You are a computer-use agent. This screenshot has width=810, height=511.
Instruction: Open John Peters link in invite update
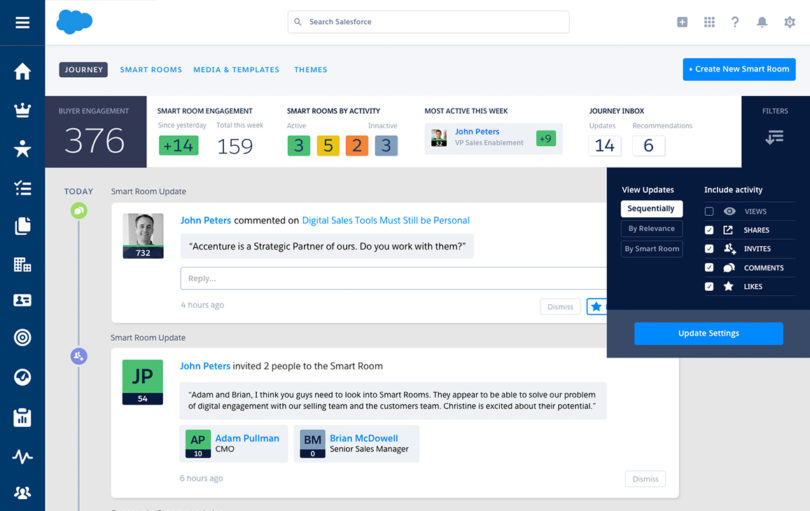(x=205, y=366)
